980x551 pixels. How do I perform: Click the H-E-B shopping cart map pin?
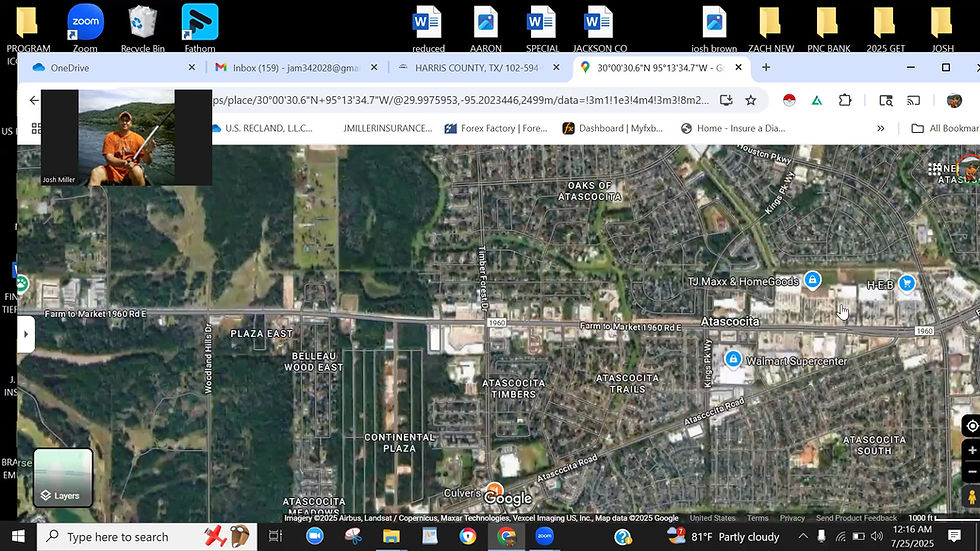pyautogui.click(x=907, y=284)
